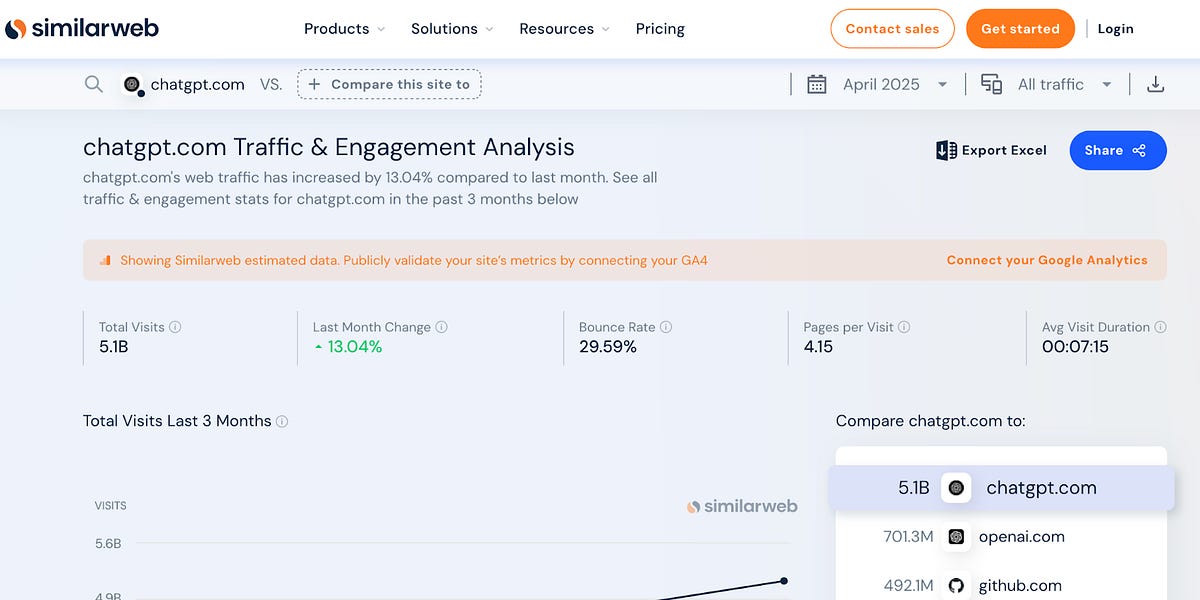Click the Export Excel button

[x=991, y=150]
